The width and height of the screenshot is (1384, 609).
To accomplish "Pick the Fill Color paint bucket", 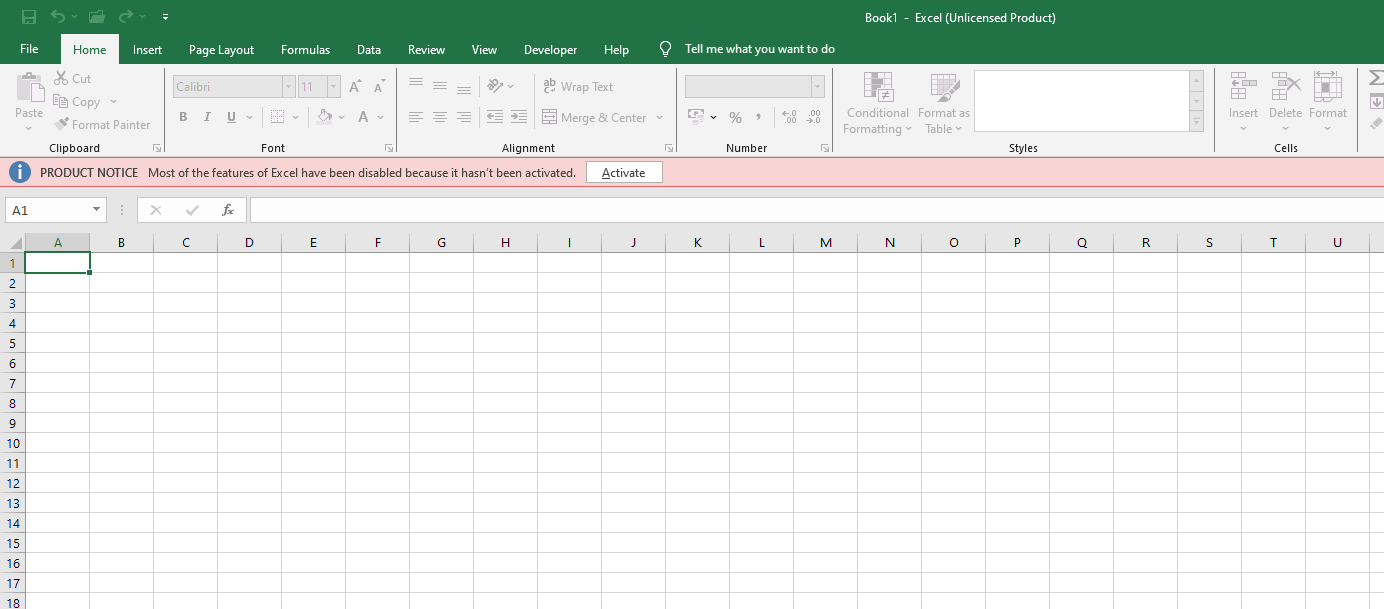I will click(324, 117).
